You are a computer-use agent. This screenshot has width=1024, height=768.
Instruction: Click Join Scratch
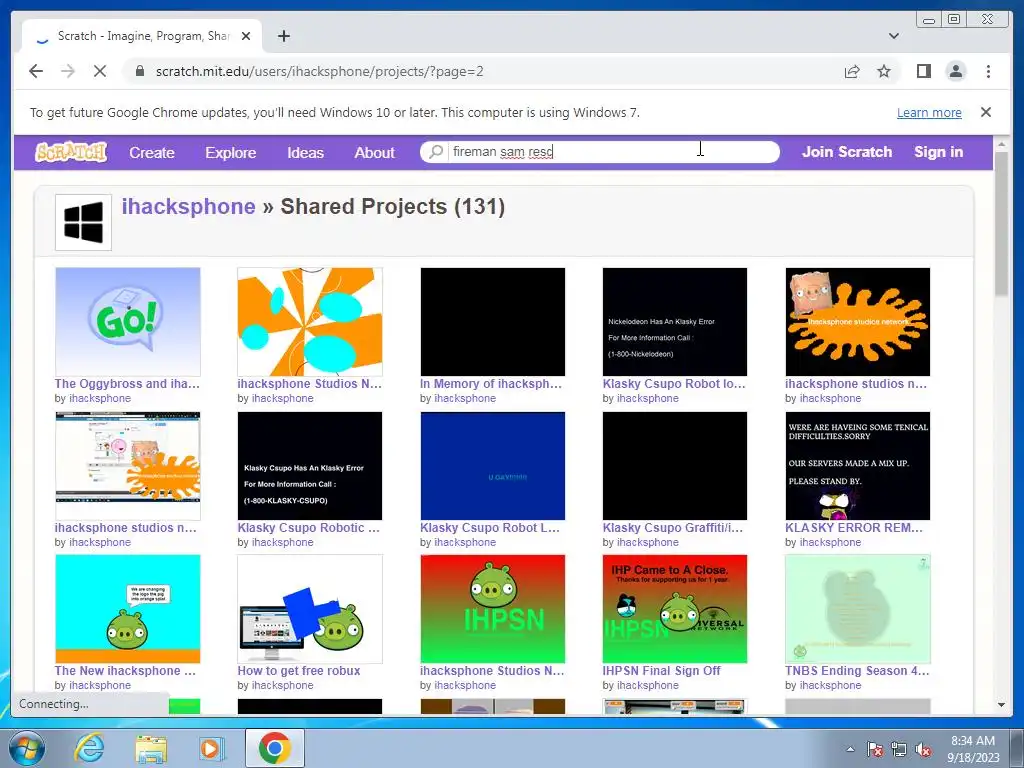(846, 152)
